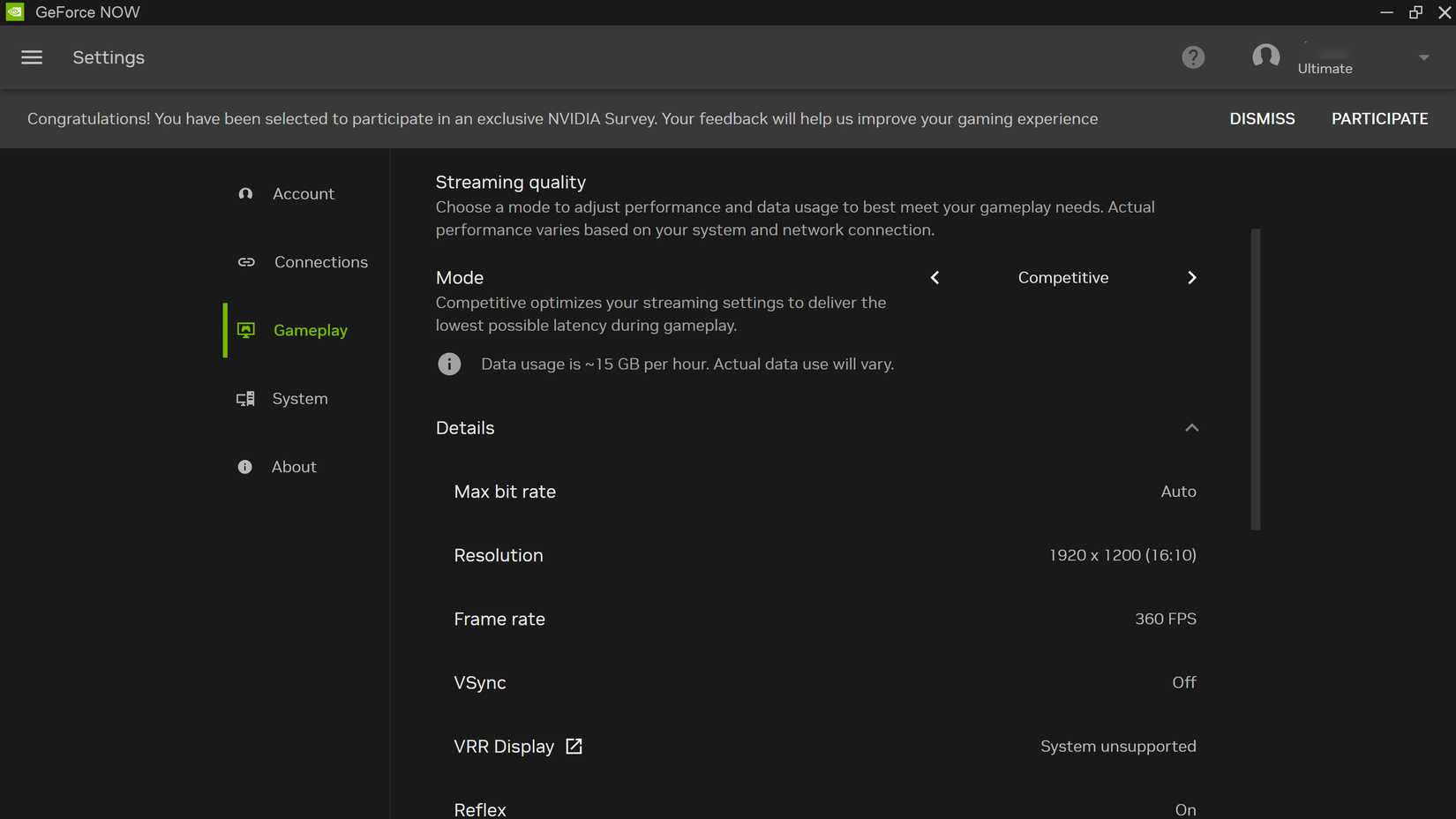Click the About info icon

coord(244,467)
